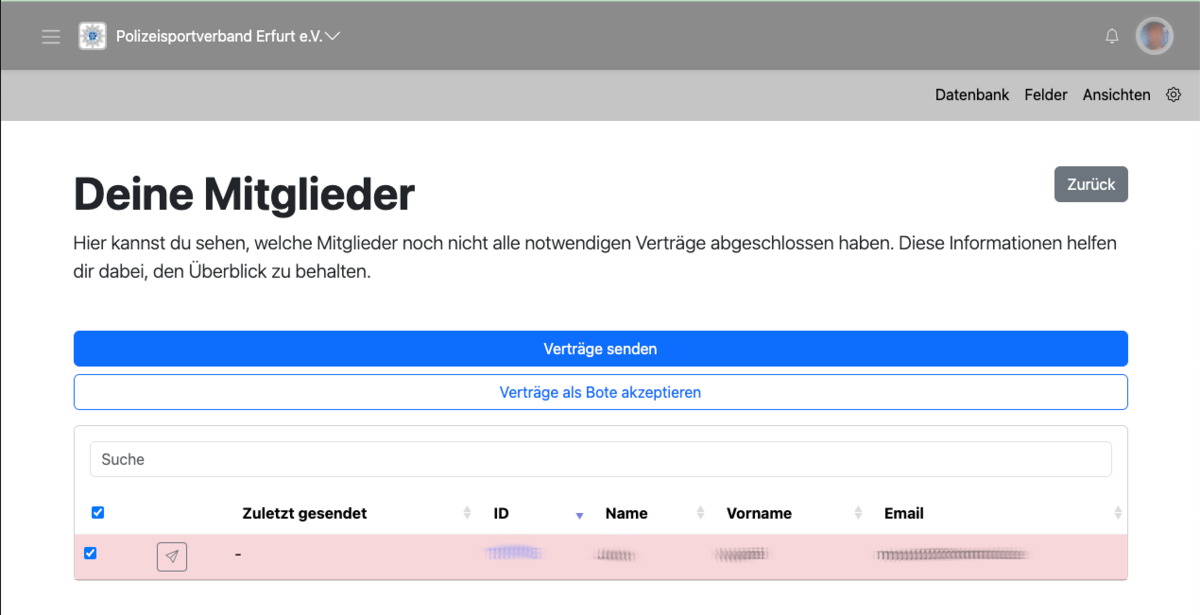Open the notifications bell
This screenshot has height=615, width=1200.
tap(1112, 36)
